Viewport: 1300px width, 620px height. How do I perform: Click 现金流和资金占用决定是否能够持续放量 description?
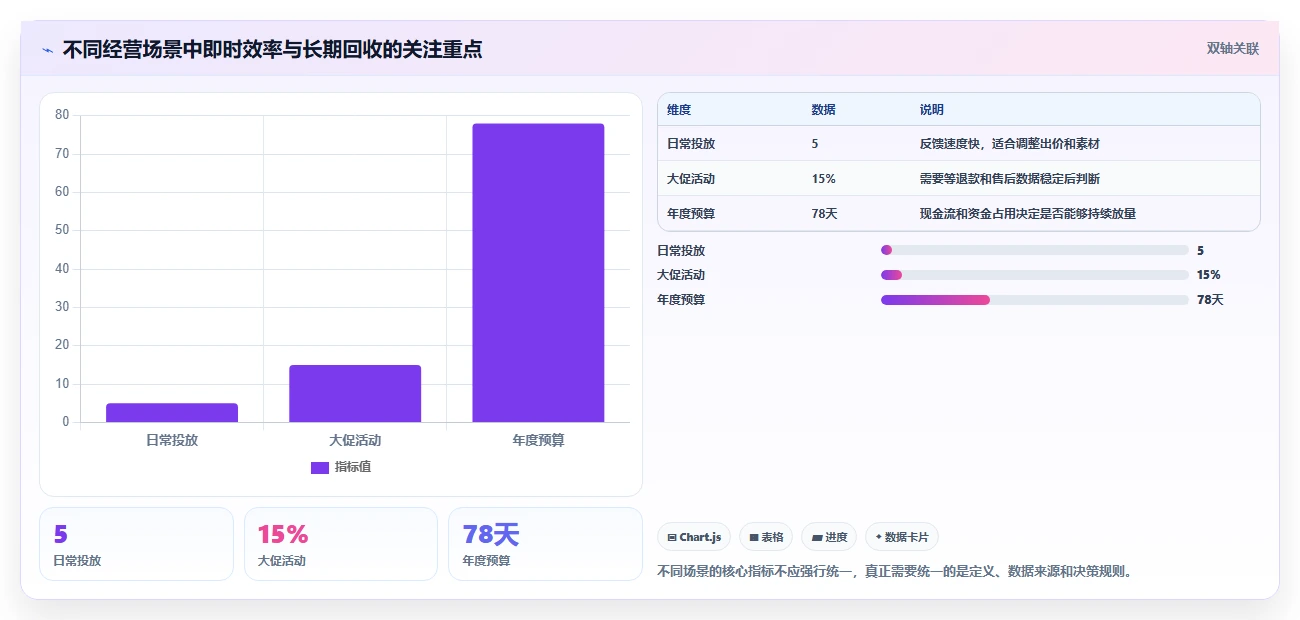1028,214
